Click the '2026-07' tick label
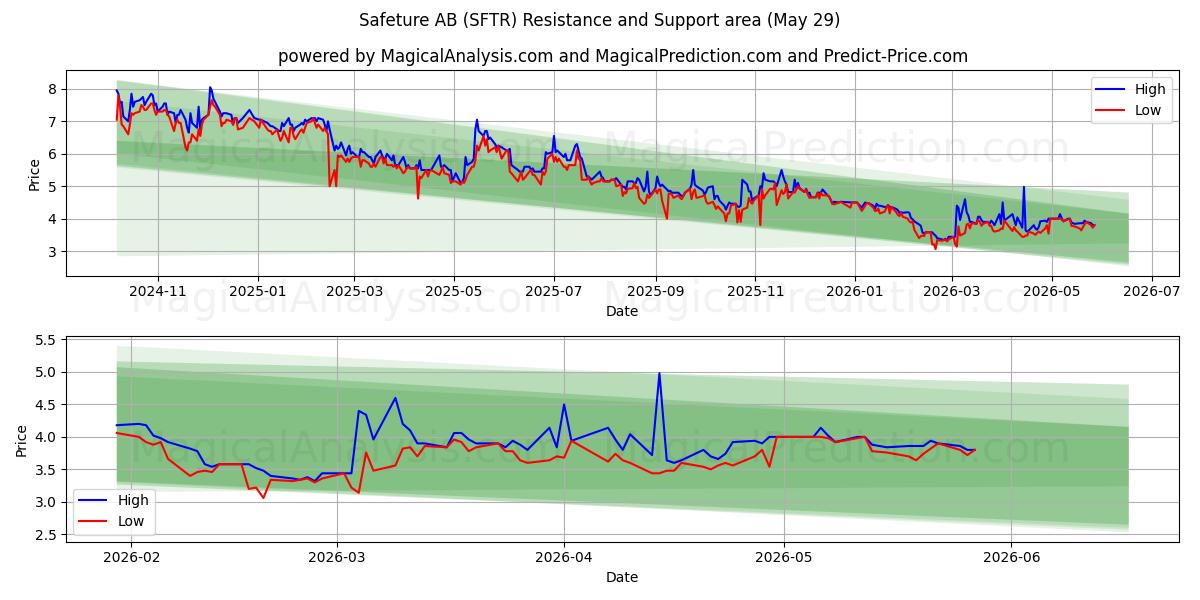This screenshot has width=1200, height=600. pyautogui.click(x=1152, y=291)
